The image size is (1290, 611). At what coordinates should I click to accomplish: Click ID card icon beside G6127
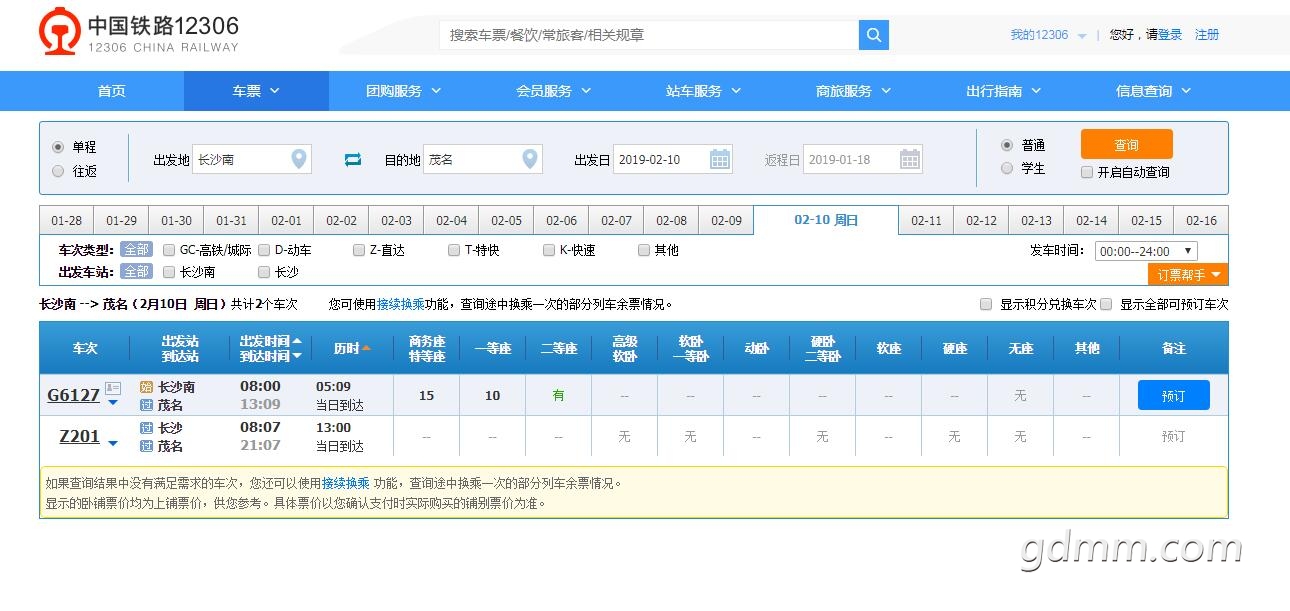click(x=113, y=388)
